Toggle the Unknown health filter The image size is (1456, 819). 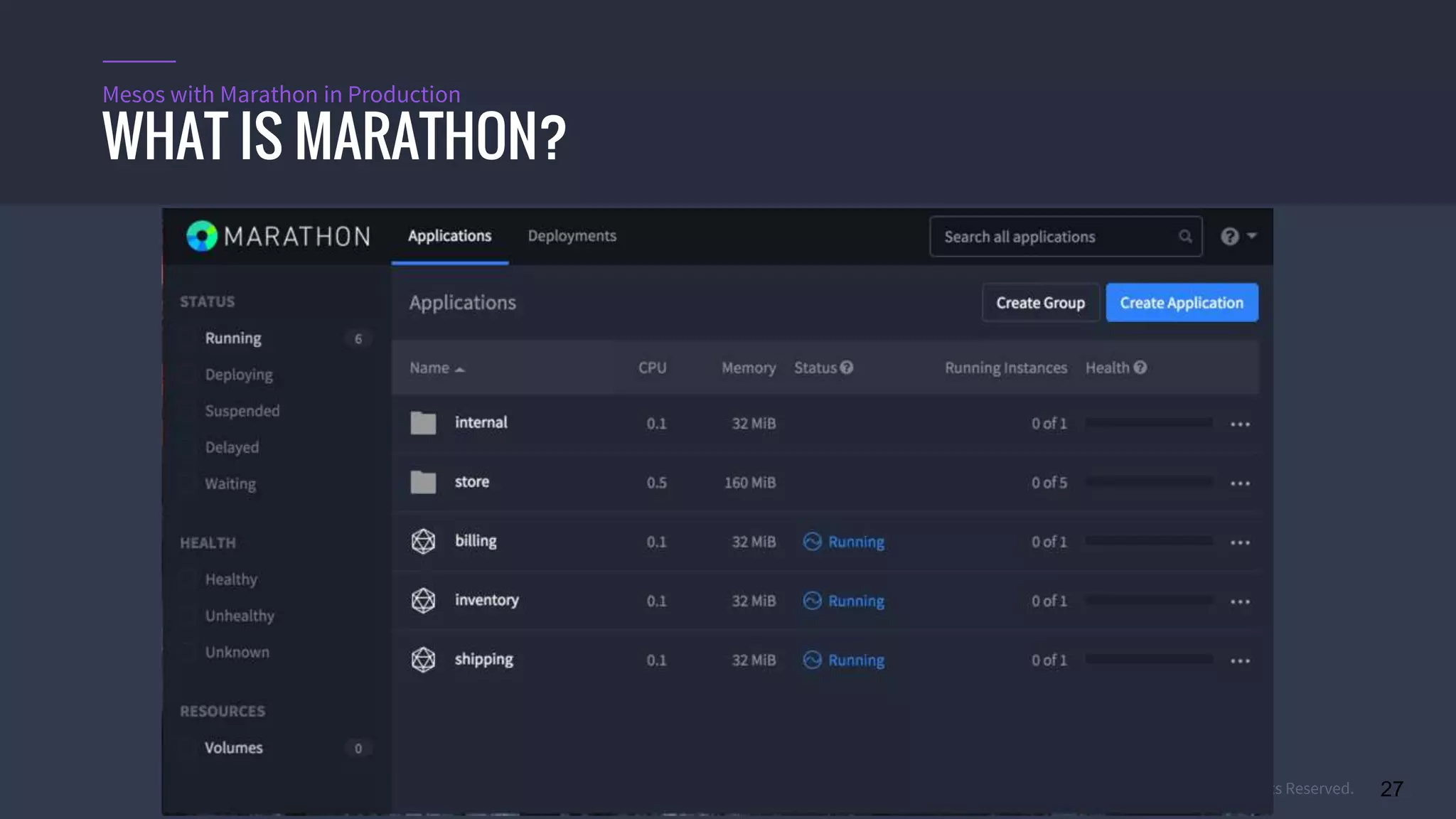[237, 652]
